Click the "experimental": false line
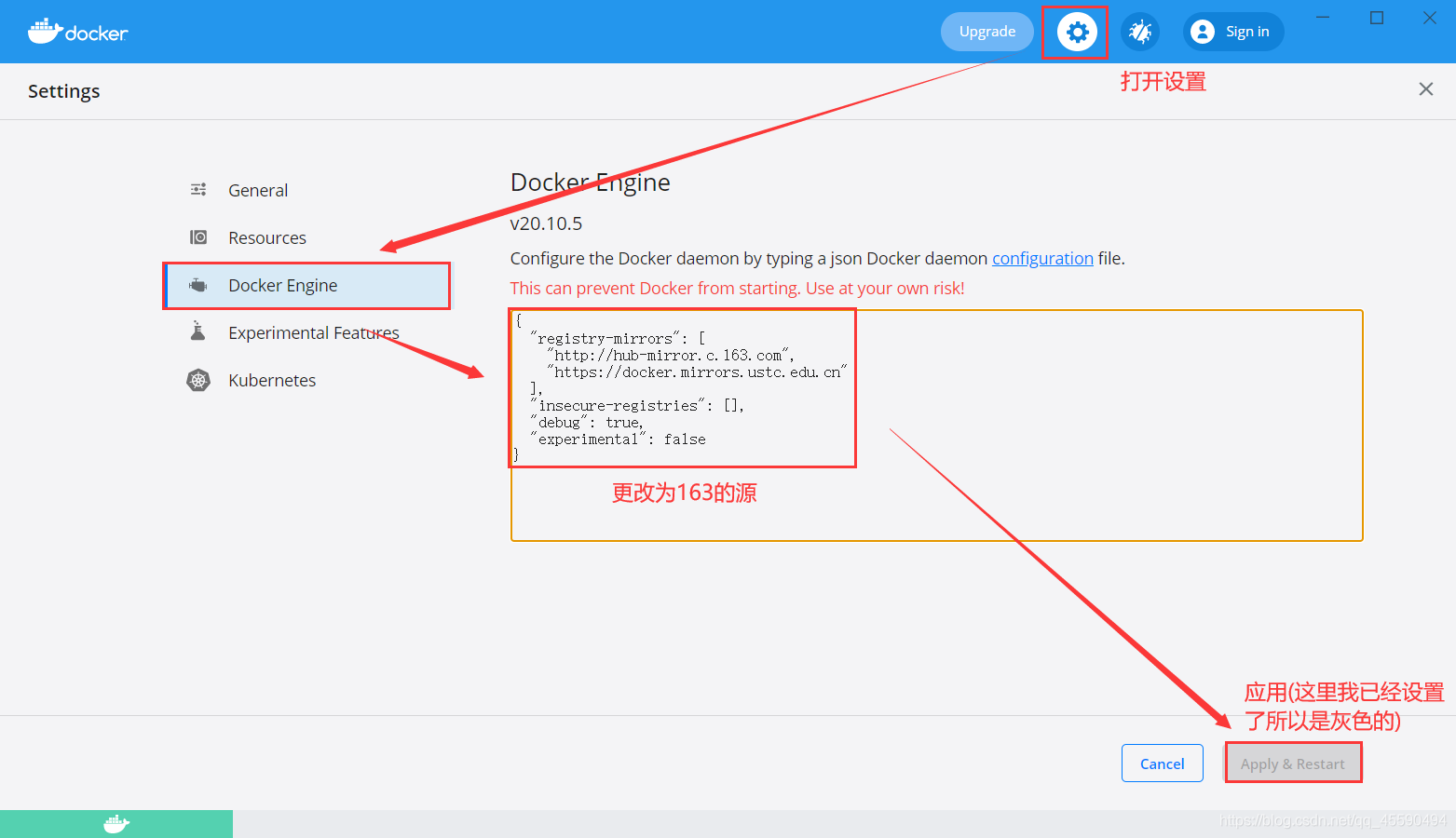Image resolution: width=1456 pixels, height=838 pixels. (x=619, y=439)
